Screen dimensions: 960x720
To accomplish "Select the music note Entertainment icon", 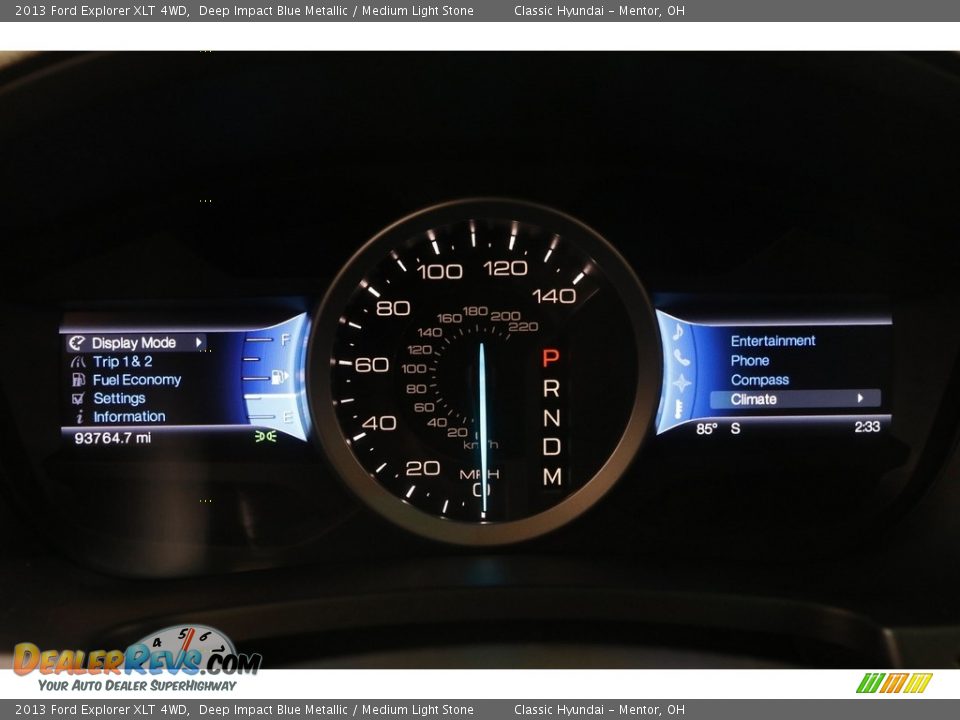I will 678,332.
